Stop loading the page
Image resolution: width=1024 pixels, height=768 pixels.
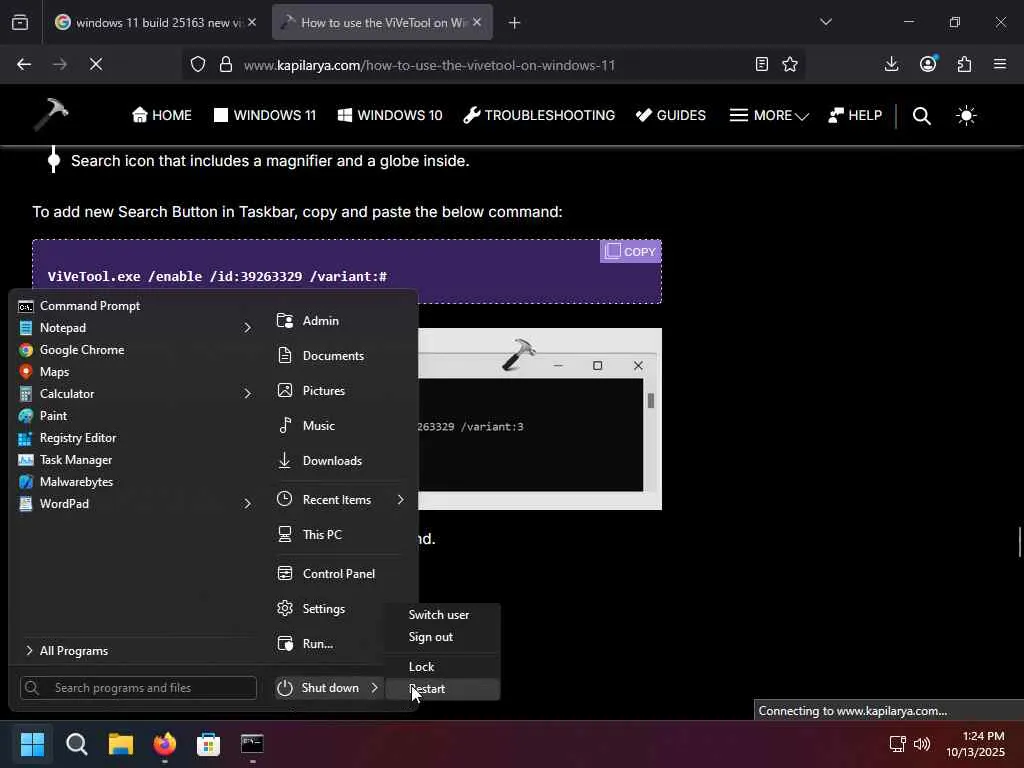pyautogui.click(x=96, y=64)
